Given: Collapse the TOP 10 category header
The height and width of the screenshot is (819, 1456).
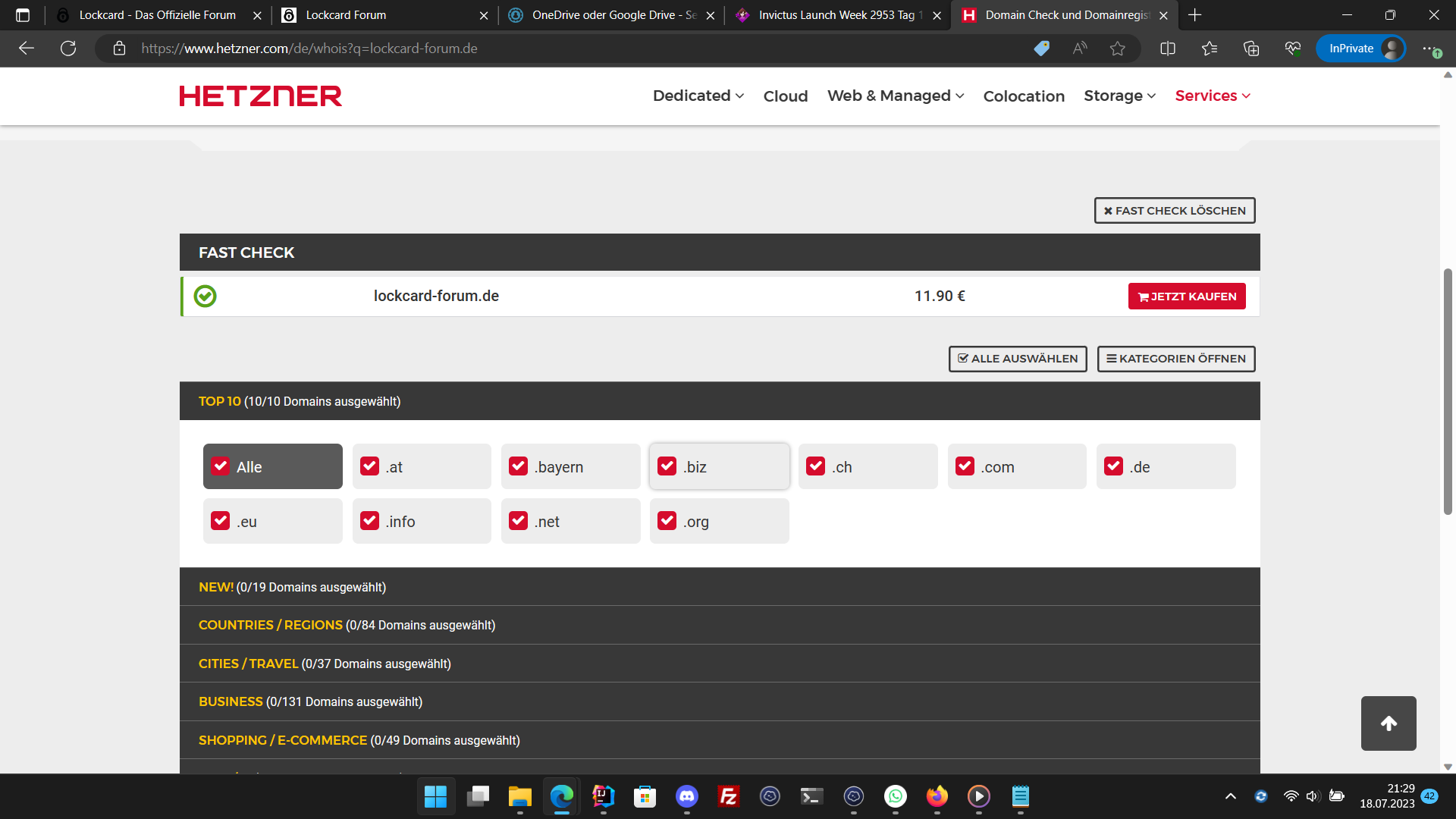Looking at the screenshot, I should pyautogui.click(x=720, y=401).
